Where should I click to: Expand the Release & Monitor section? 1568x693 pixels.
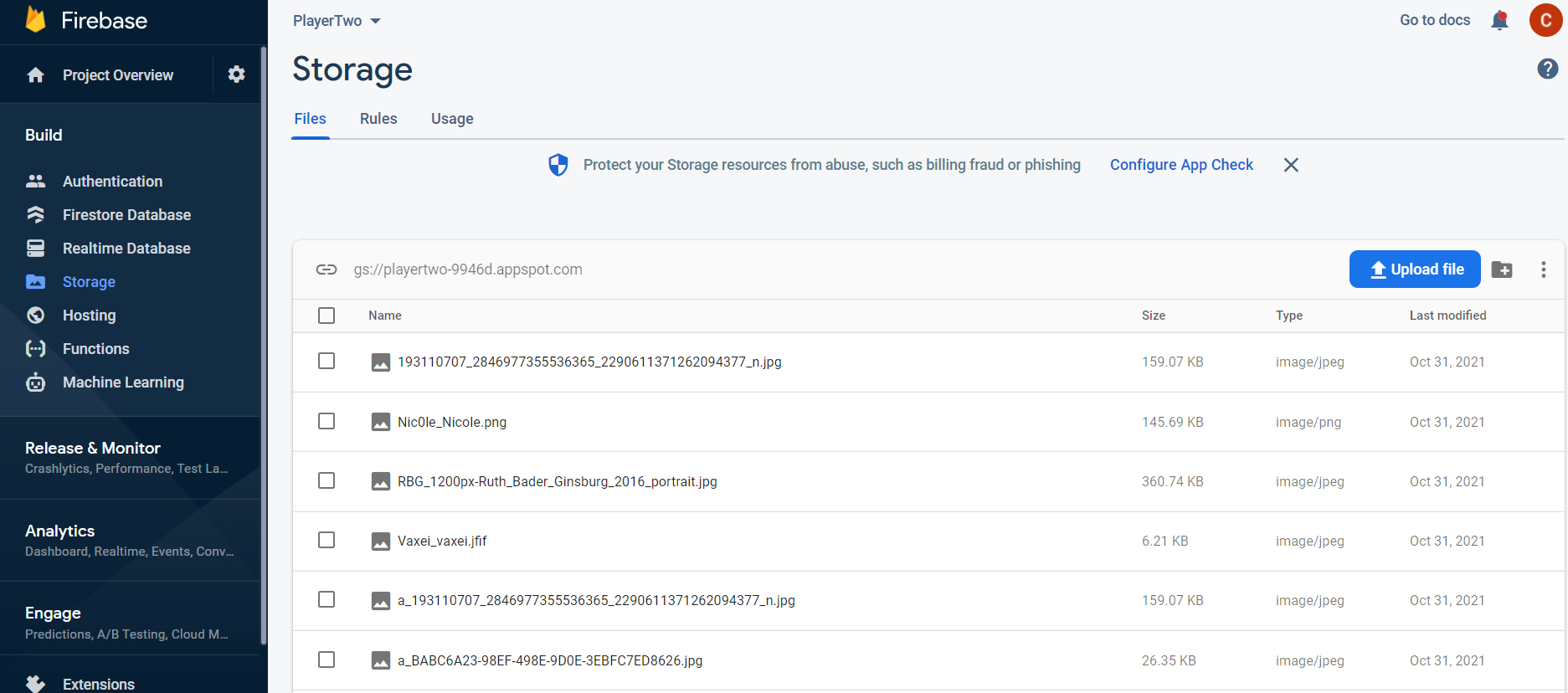click(130, 457)
